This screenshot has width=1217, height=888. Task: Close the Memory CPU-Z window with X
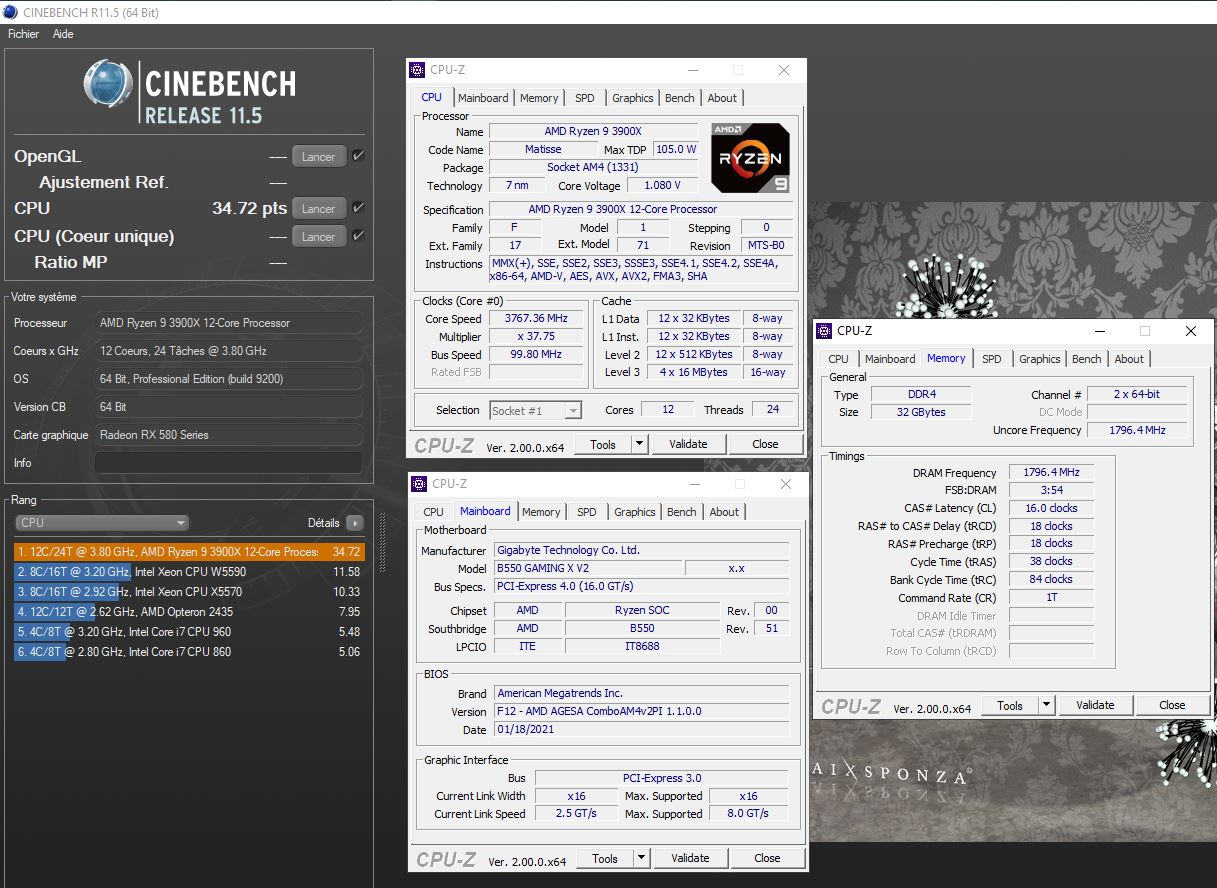click(x=1190, y=331)
